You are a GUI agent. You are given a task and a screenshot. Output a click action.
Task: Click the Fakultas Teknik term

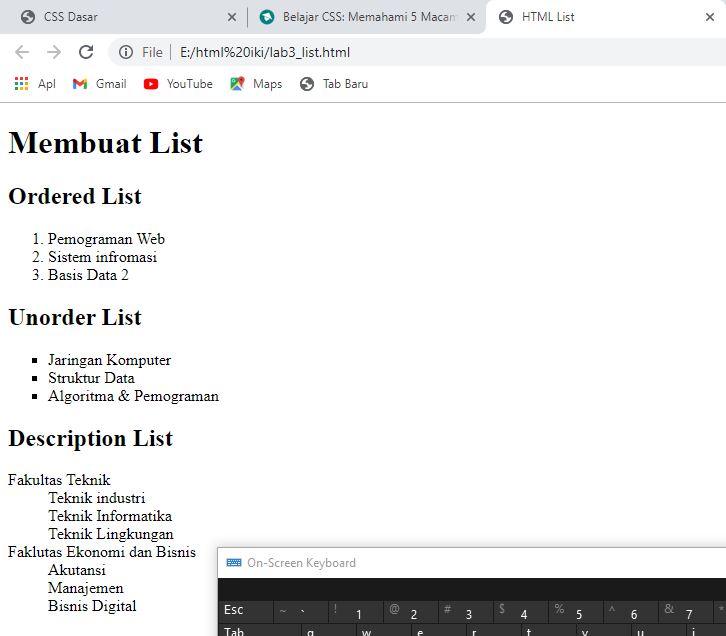(59, 480)
